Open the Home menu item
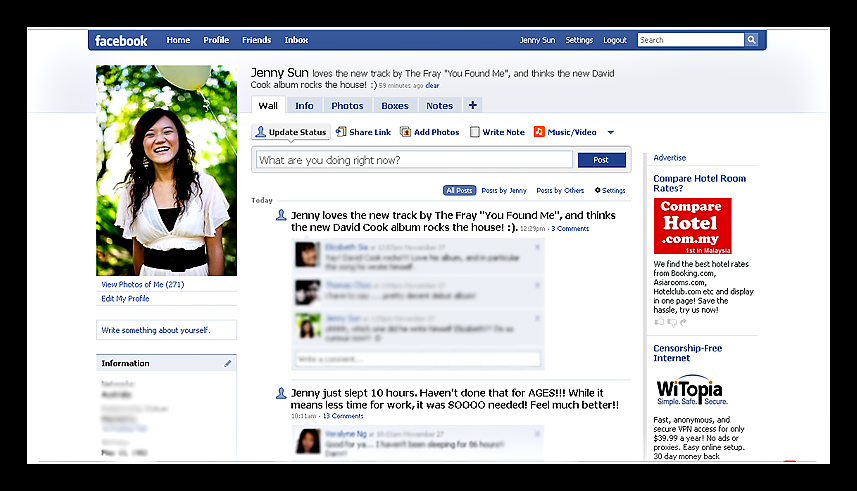The width and height of the screenshot is (857, 491). click(x=178, y=40)
